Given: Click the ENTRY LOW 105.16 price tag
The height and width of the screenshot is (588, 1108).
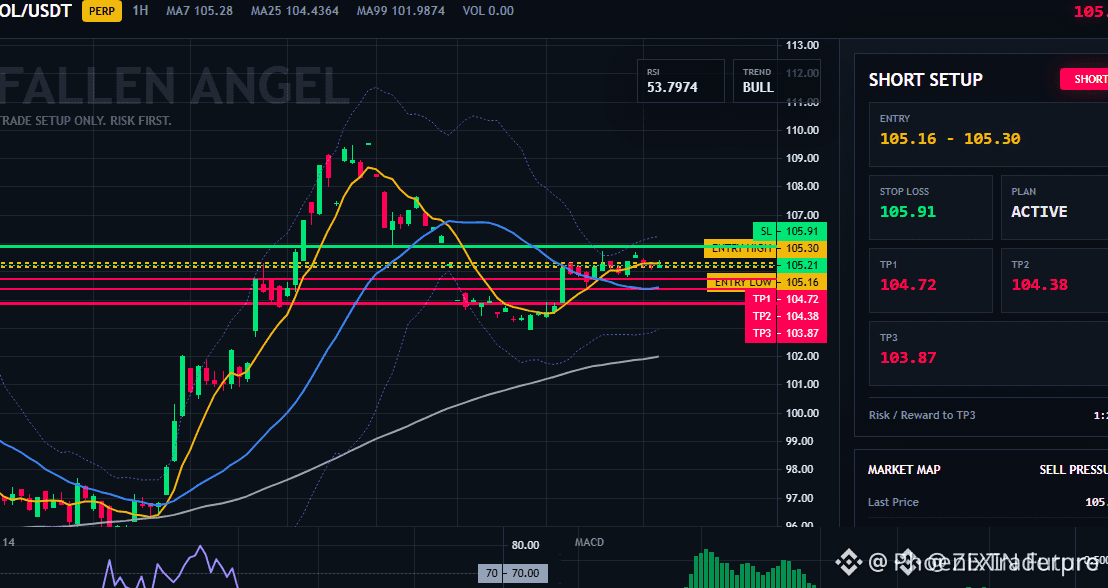Looking at the screenshot, I should point(766,282).
